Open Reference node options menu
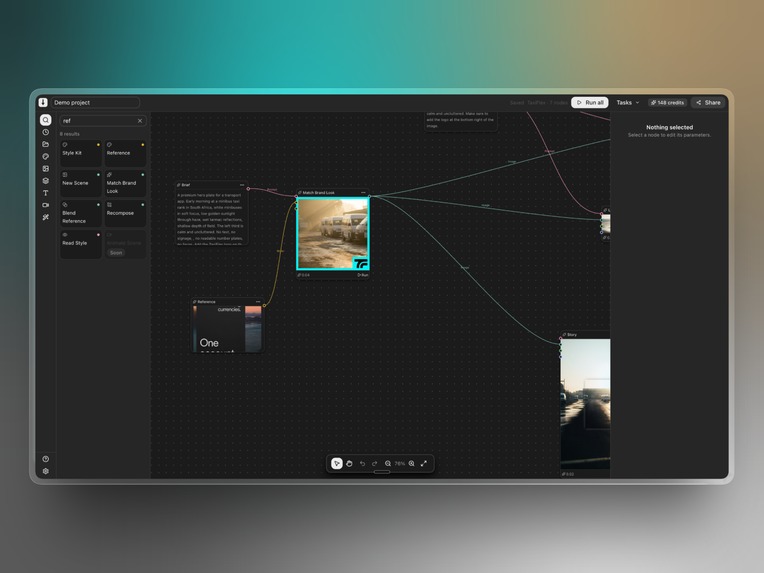 coord(258,302)
